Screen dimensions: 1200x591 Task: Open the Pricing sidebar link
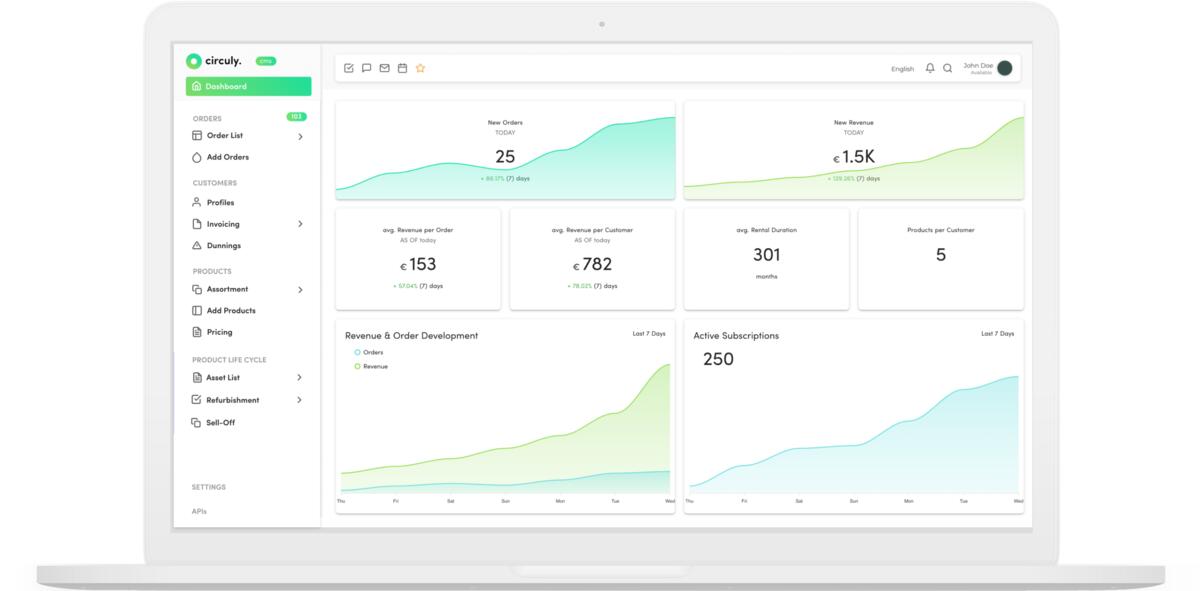coord(219,332)
